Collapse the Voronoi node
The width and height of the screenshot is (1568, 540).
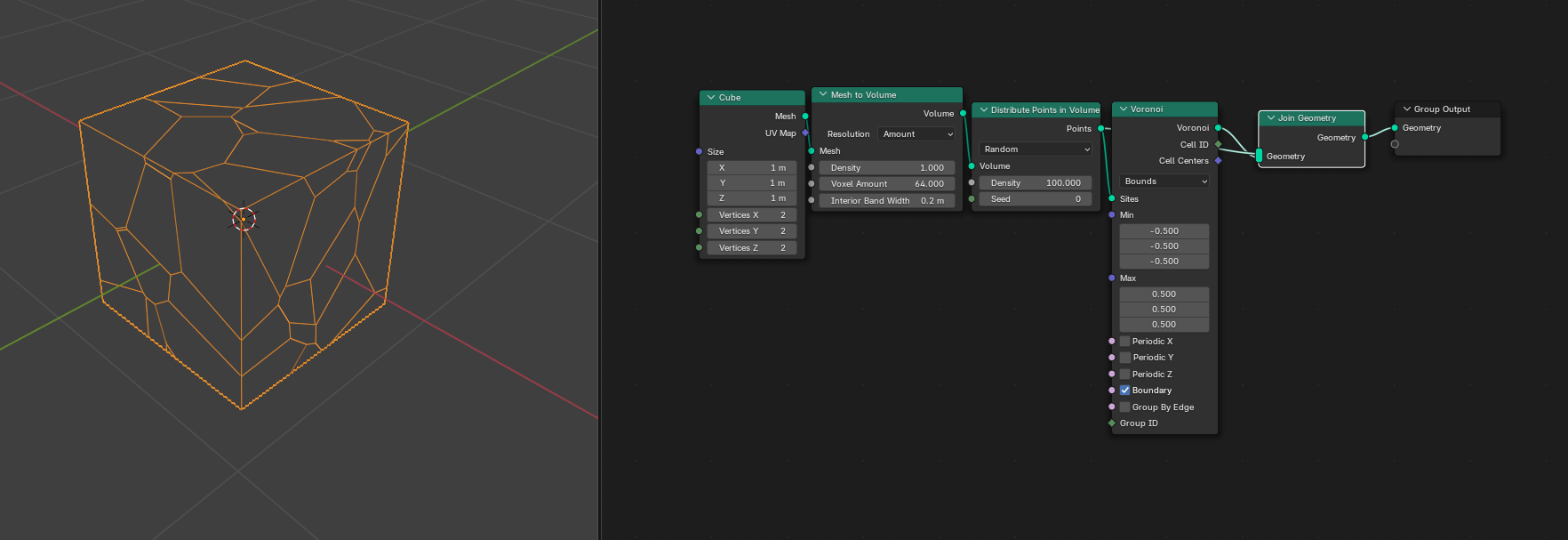click(x=1124, y=109)
